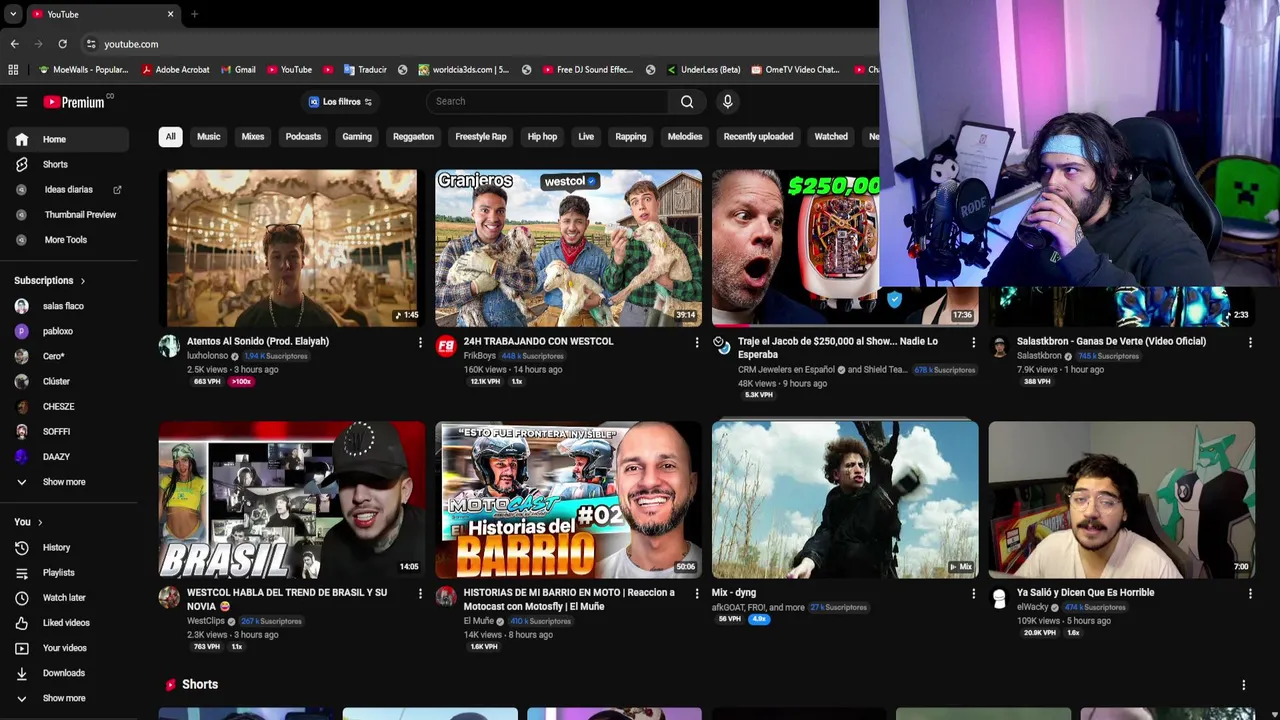Select the Rapping filter chip
The width and height of the screenshot is (1280, 720).
pyautogui.click(x=631, y=136)
